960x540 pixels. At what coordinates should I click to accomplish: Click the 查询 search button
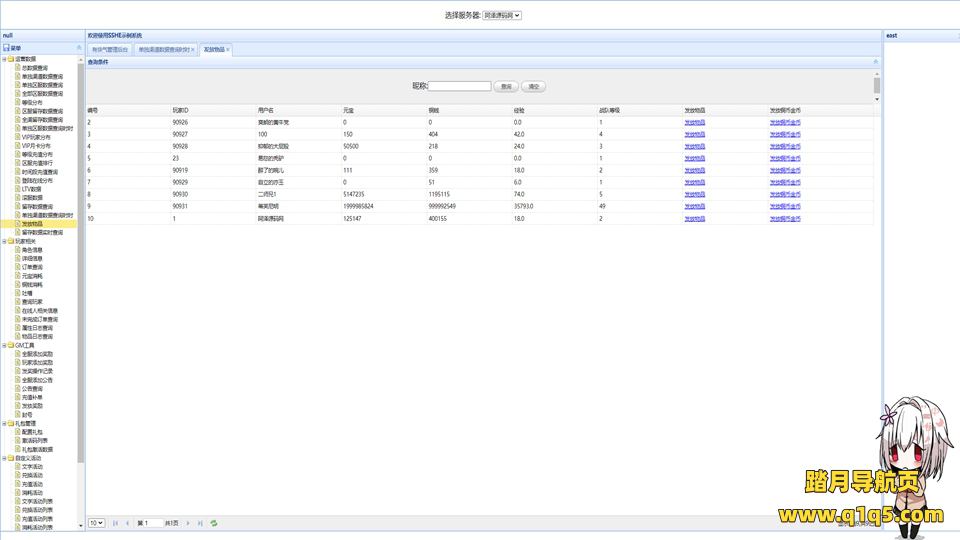[507, 87]
